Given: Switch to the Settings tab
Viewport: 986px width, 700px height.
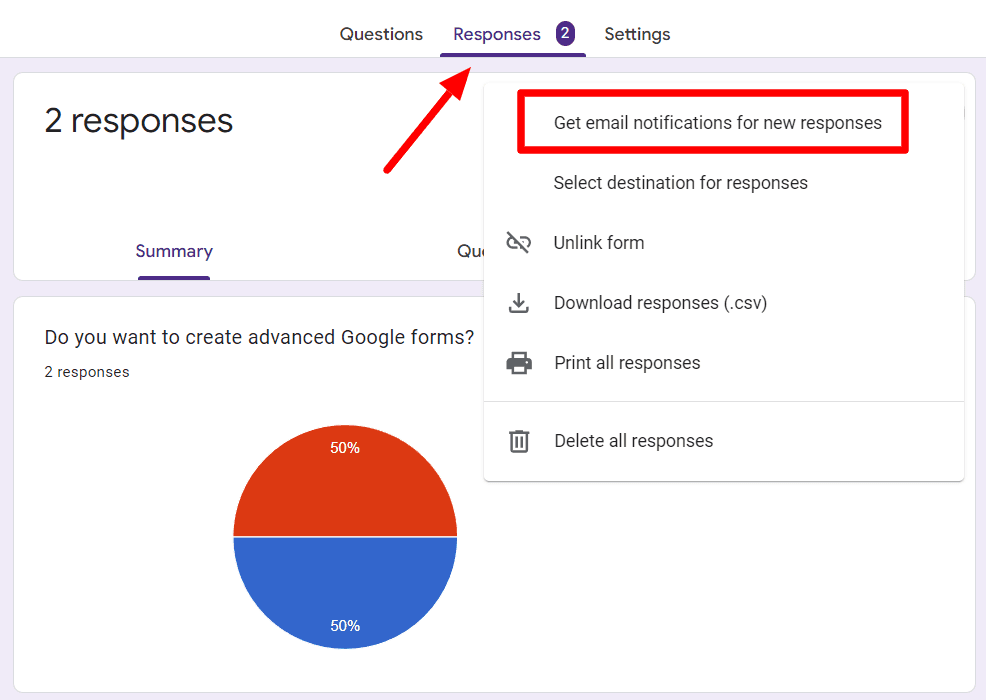Looking at the screenshot, I should (637, 34).
